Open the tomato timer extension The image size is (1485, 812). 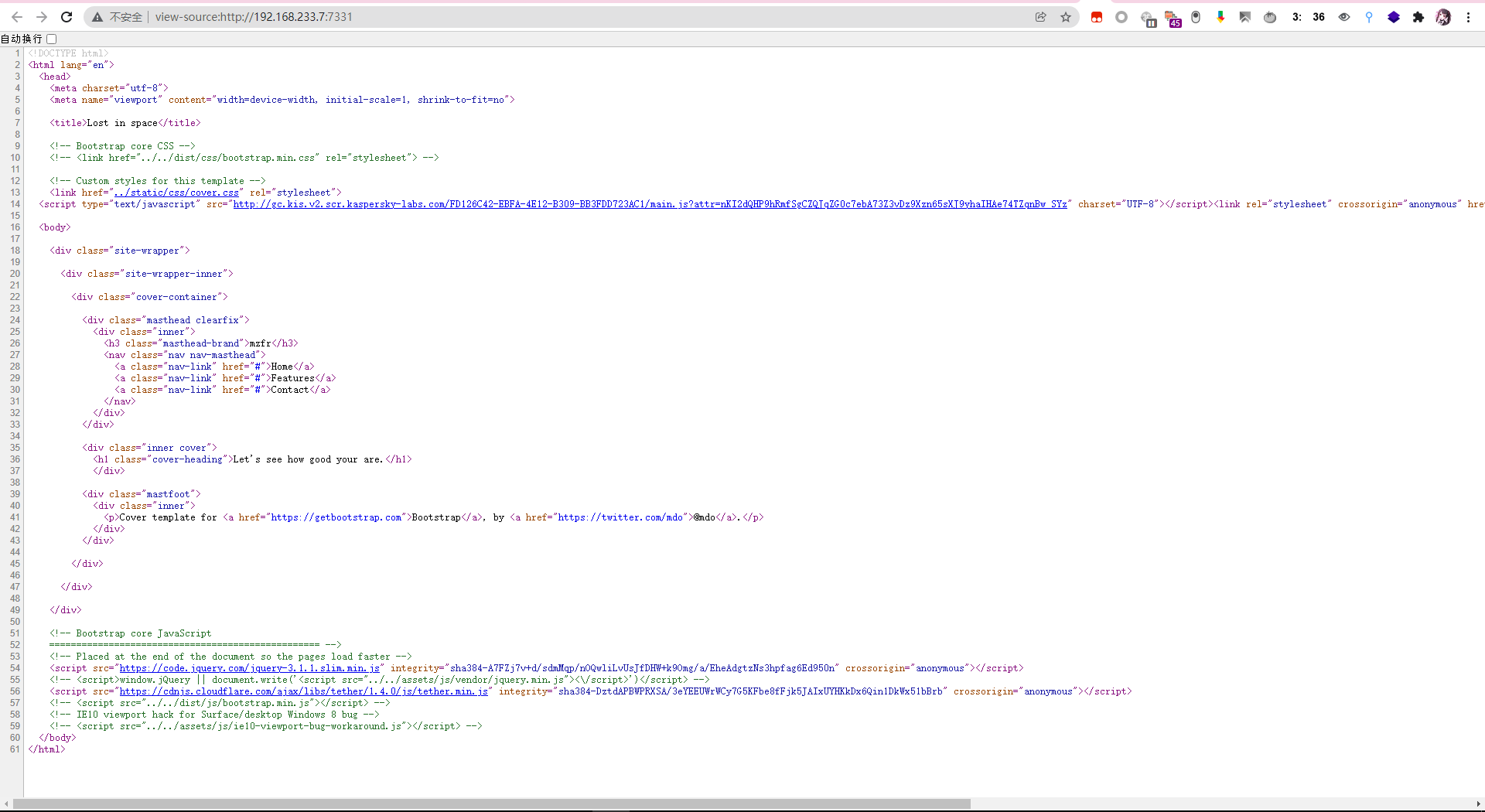[1270, 17]
